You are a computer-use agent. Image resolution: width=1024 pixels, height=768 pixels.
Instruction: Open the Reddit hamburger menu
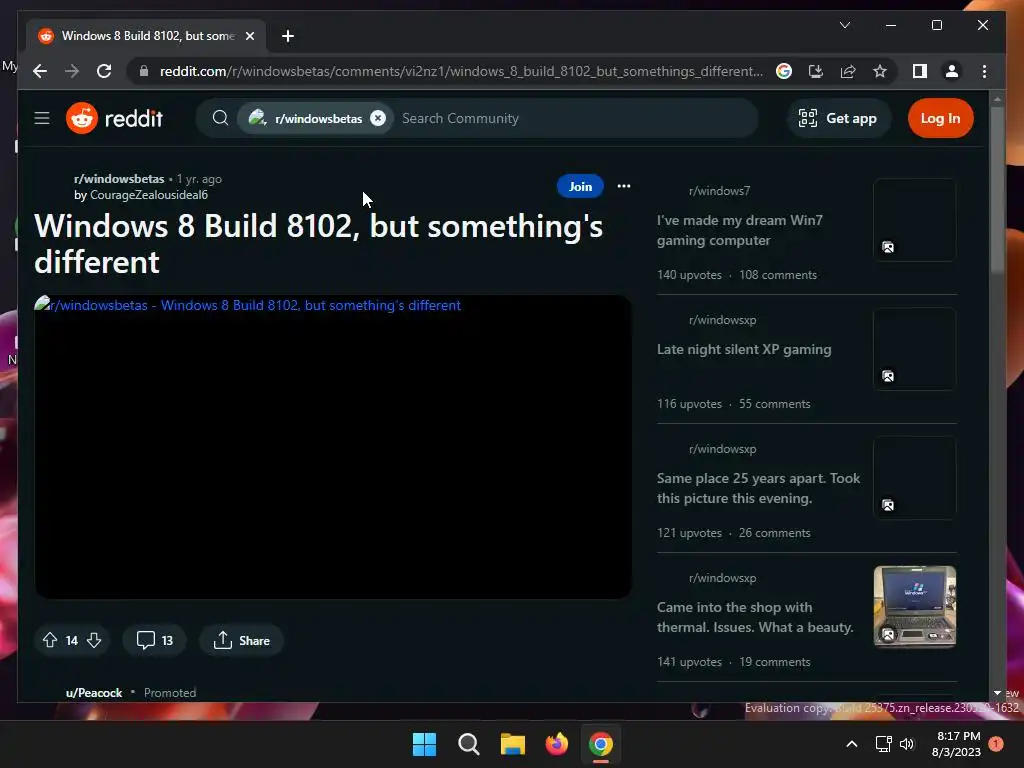tap(42, 118)
